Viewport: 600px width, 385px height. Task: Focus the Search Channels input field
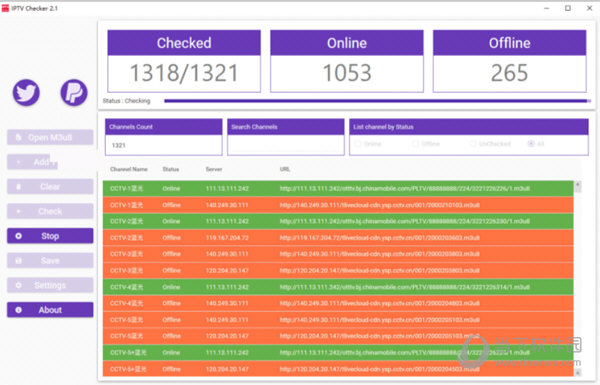pos(286,145)
